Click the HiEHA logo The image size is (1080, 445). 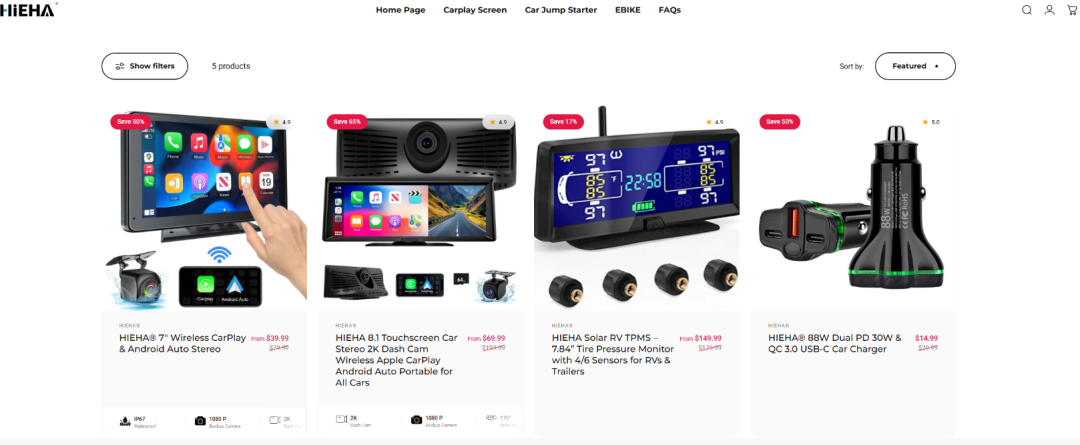click(28, 9)
